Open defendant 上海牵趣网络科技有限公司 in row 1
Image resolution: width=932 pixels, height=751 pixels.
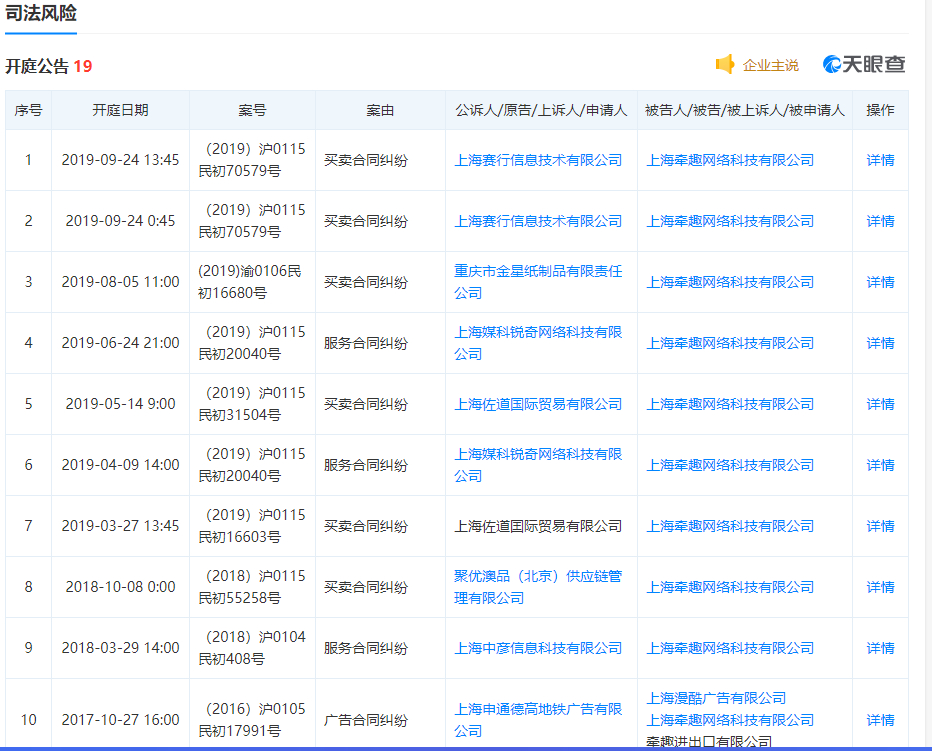(x=730, y=160)
